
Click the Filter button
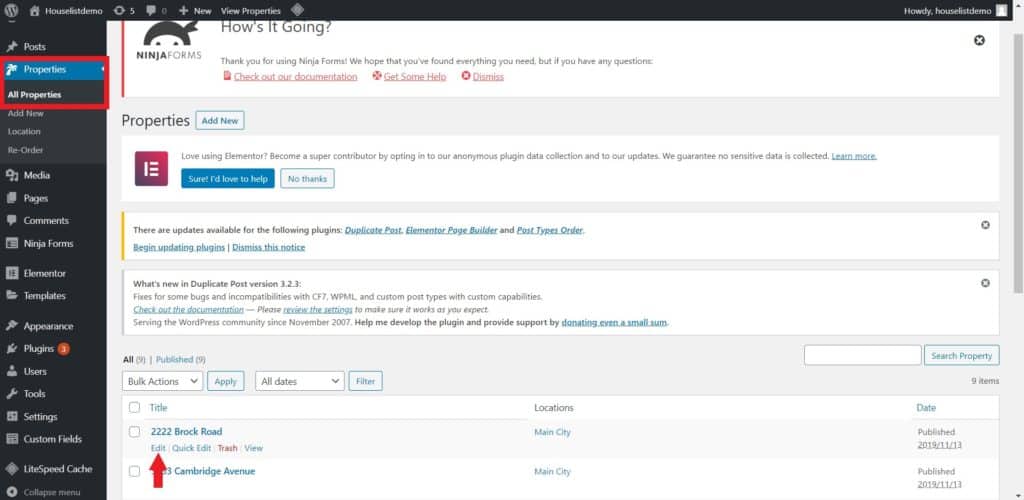tap(366, 381)
